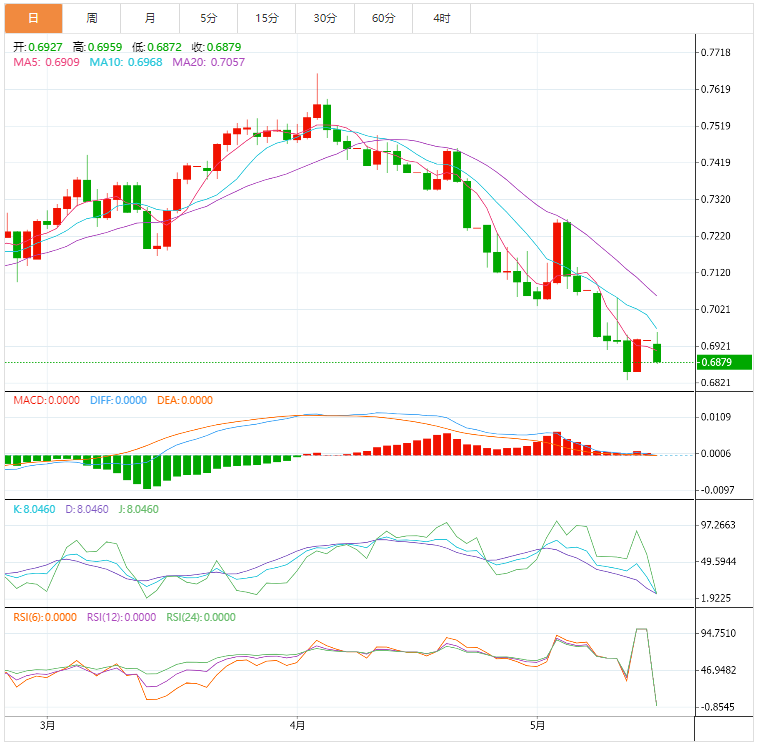Click the 0.7120 price axis label
The height and width of the screenshot is (750, 759).
(715, 273)
